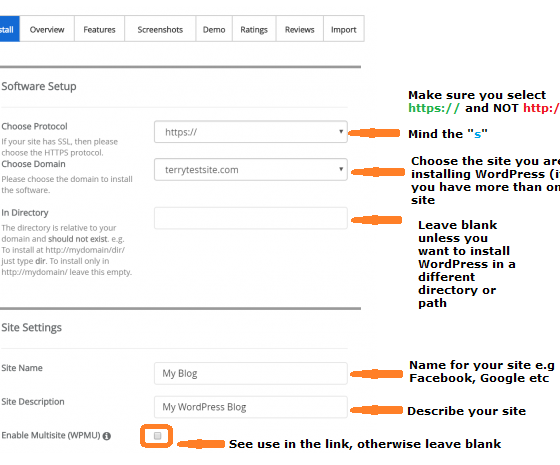The width and height of the screenshot is (560, 465).
Task: Open the Ratings tab
Action: point(254,29)
